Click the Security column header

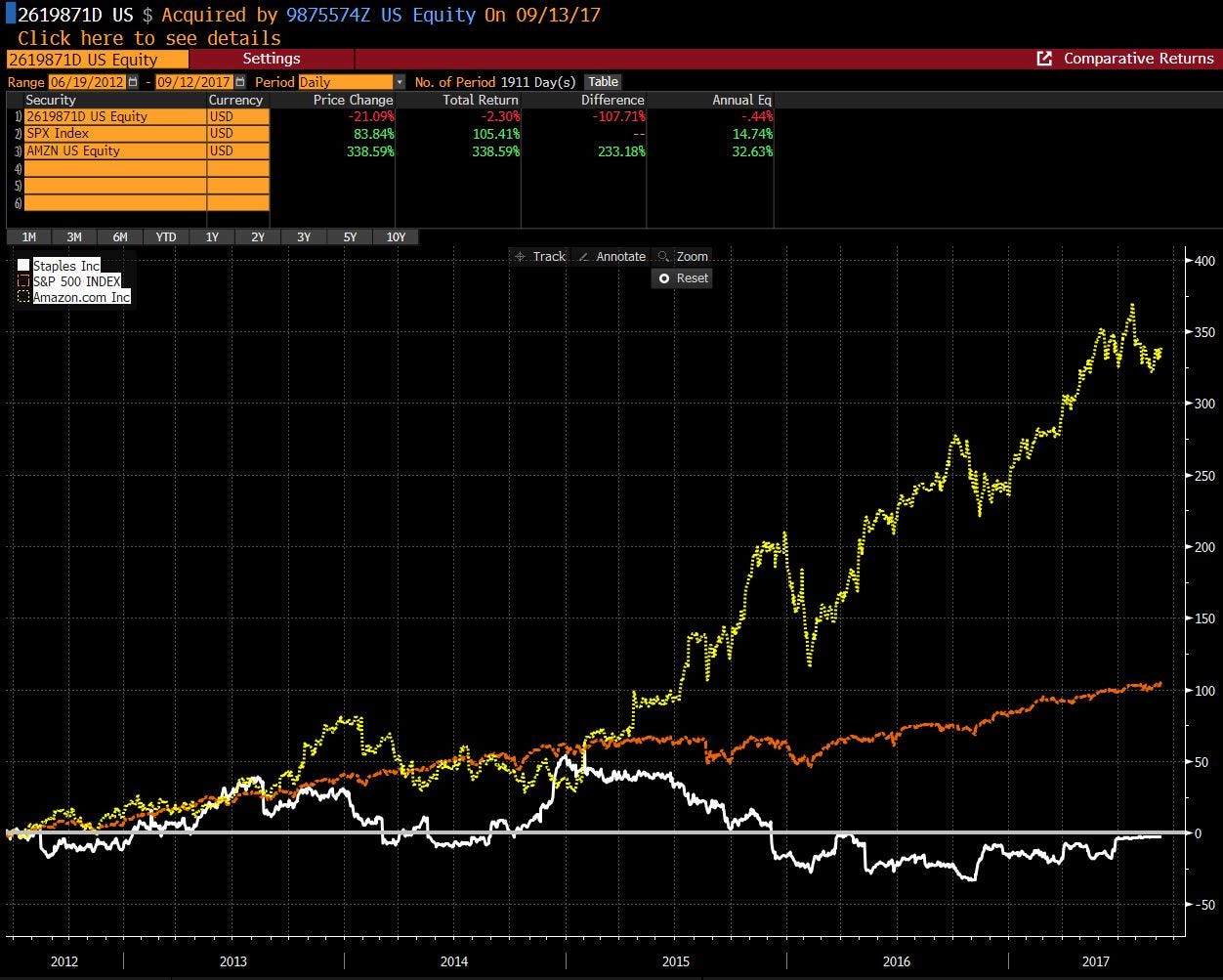(51, 100)
